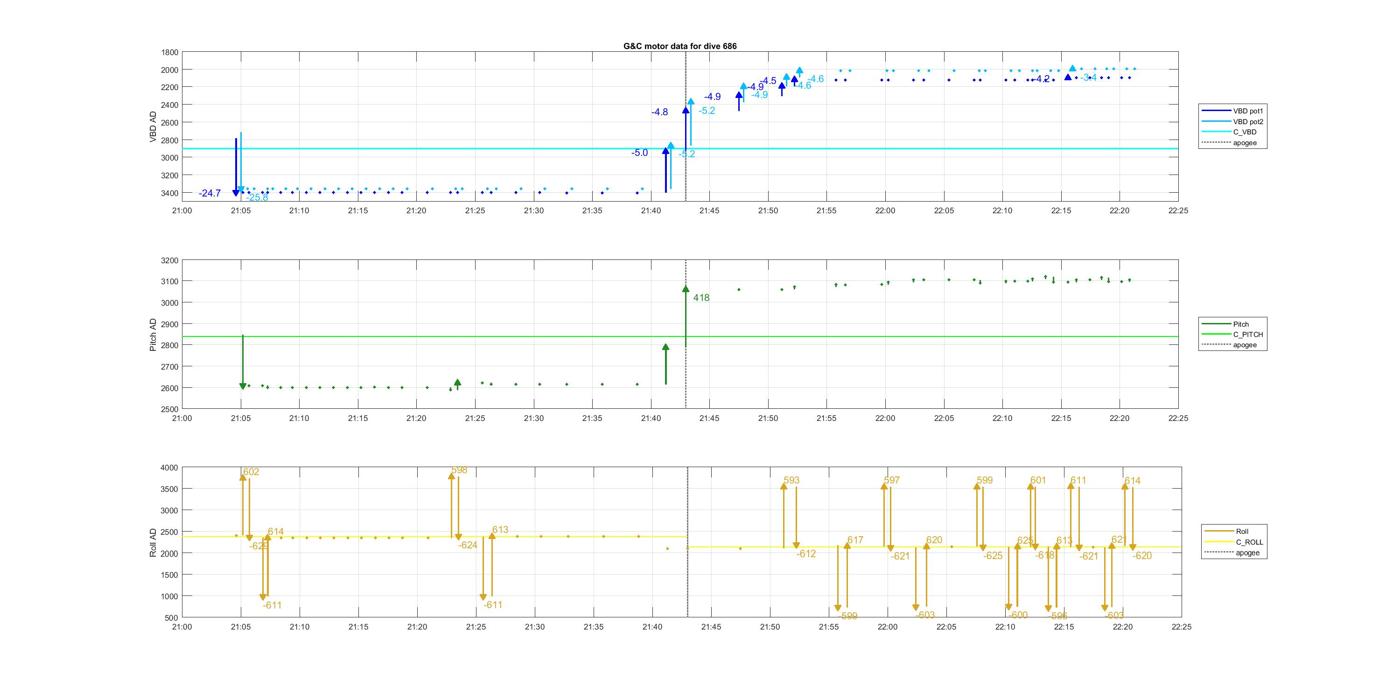1400x693 pixels.
Task: Click the '593' roll data label
Action: click(x=792, y=481)
